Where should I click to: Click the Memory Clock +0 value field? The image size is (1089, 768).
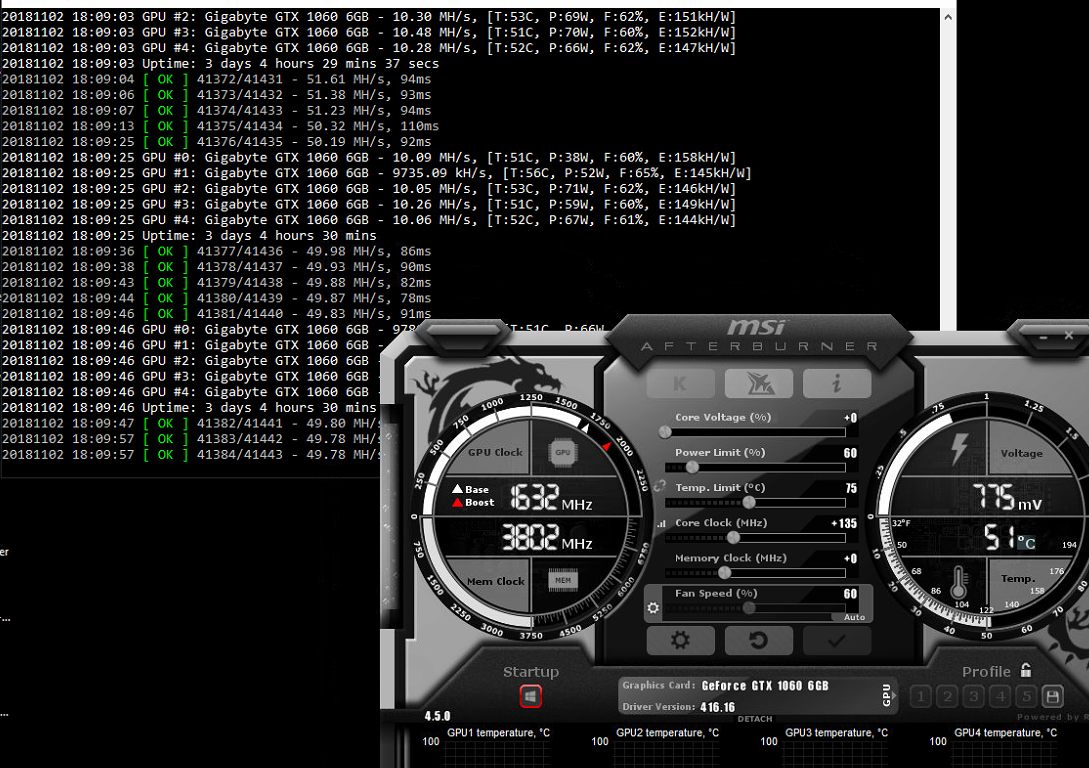pos(850,558)
